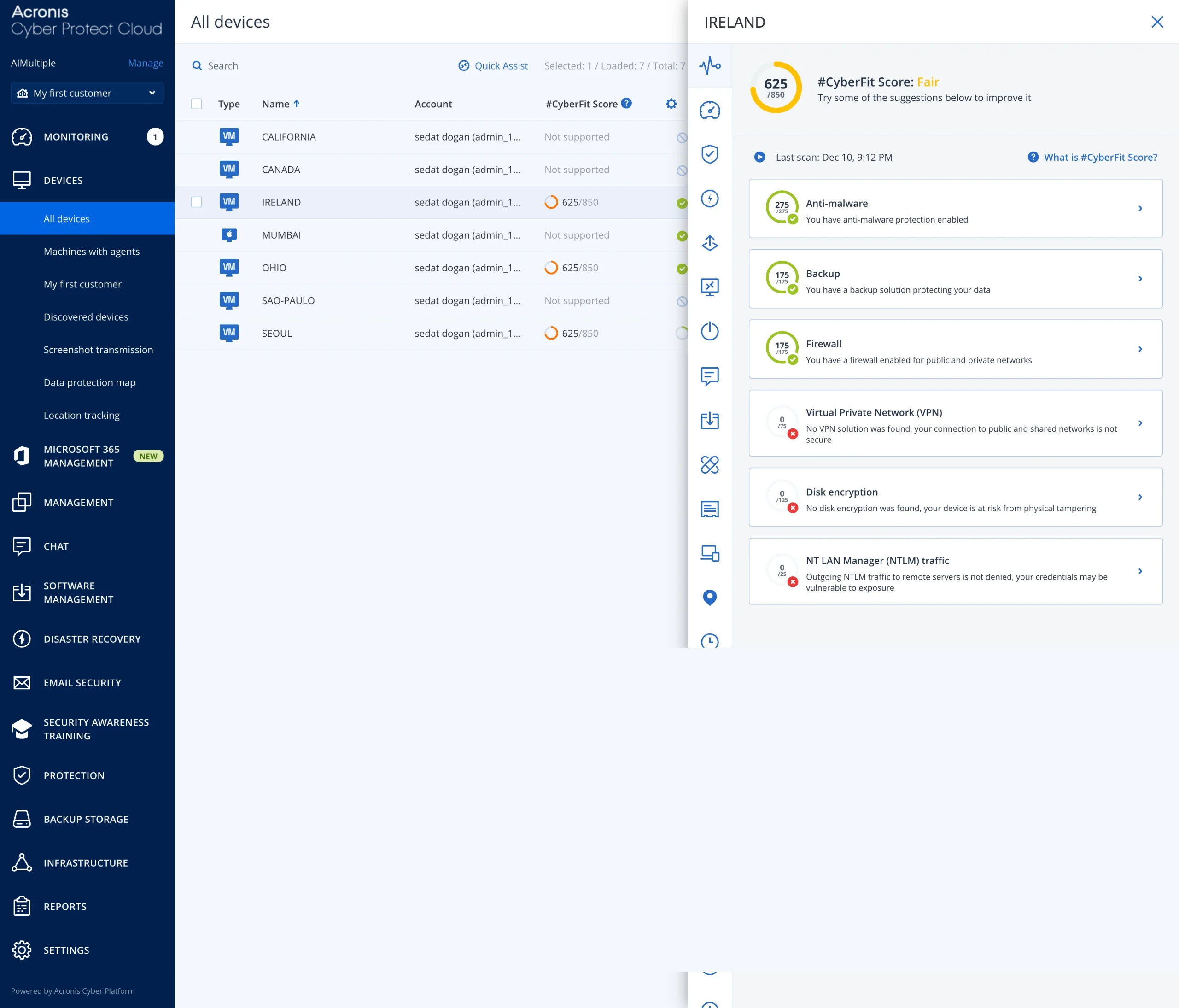This screenshot has height=1008, width=1179.
Task: Open the disaster recovery bolt icon in strip
Action: [710, 198]
